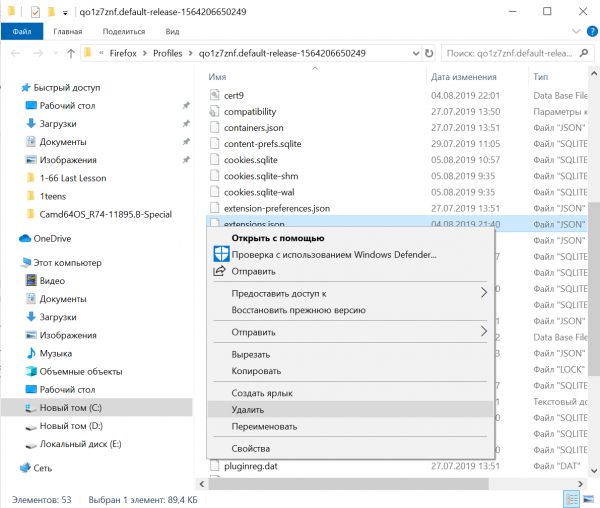Select content-prefs.sqlite file

(x=262, y=144)
